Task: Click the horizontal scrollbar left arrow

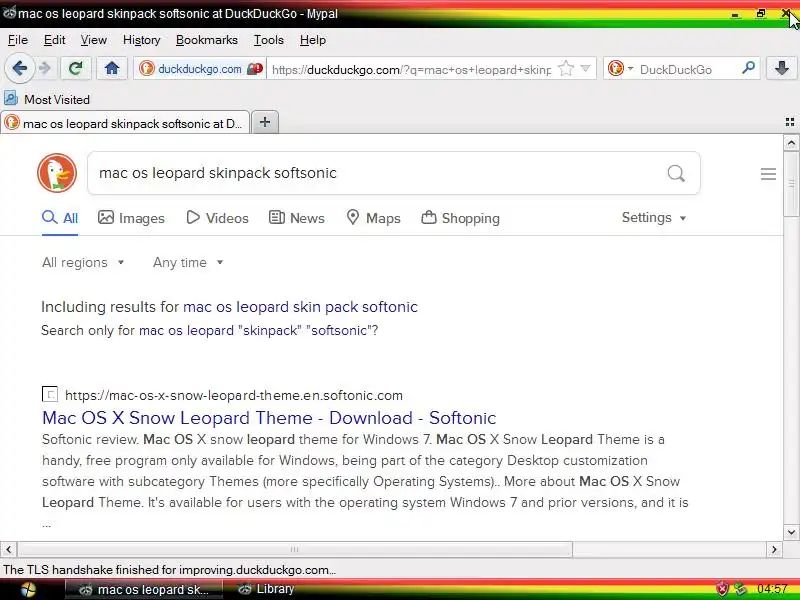Action: (x=8, y=549)
